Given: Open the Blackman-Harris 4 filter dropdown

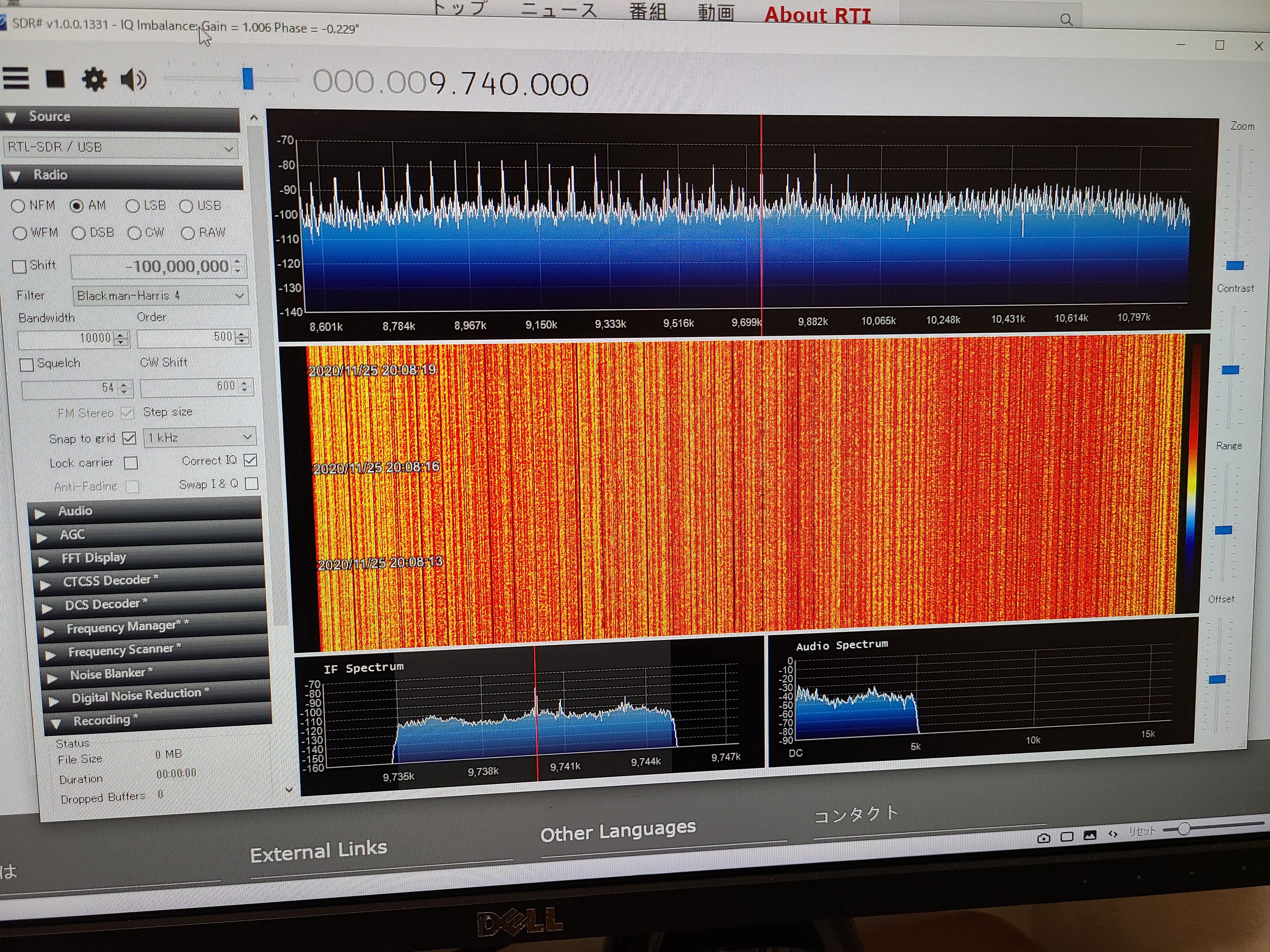Looking at the screenshot, I should click(x=160, y=296).
